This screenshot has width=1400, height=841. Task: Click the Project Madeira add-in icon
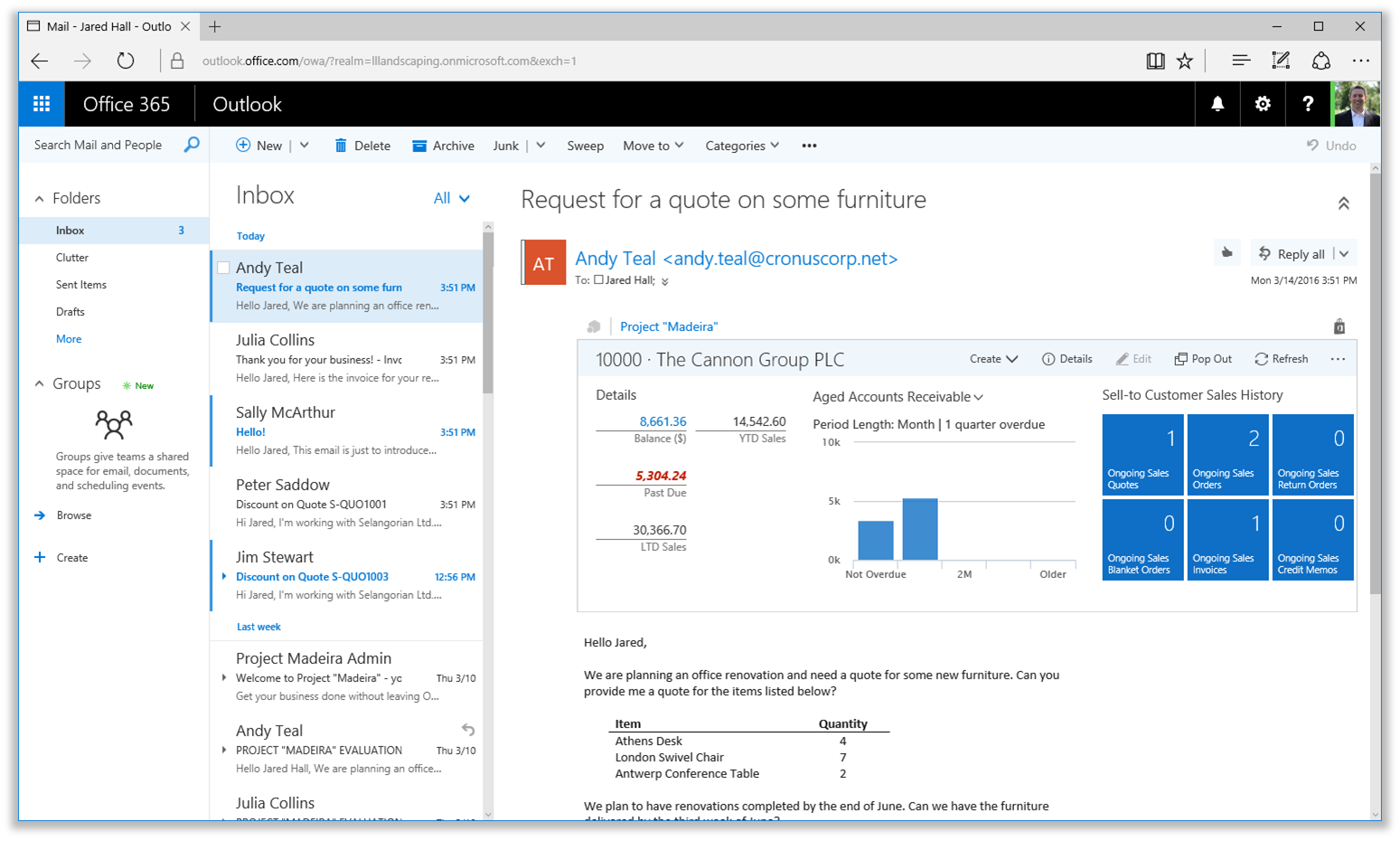(x=594, y=326)
